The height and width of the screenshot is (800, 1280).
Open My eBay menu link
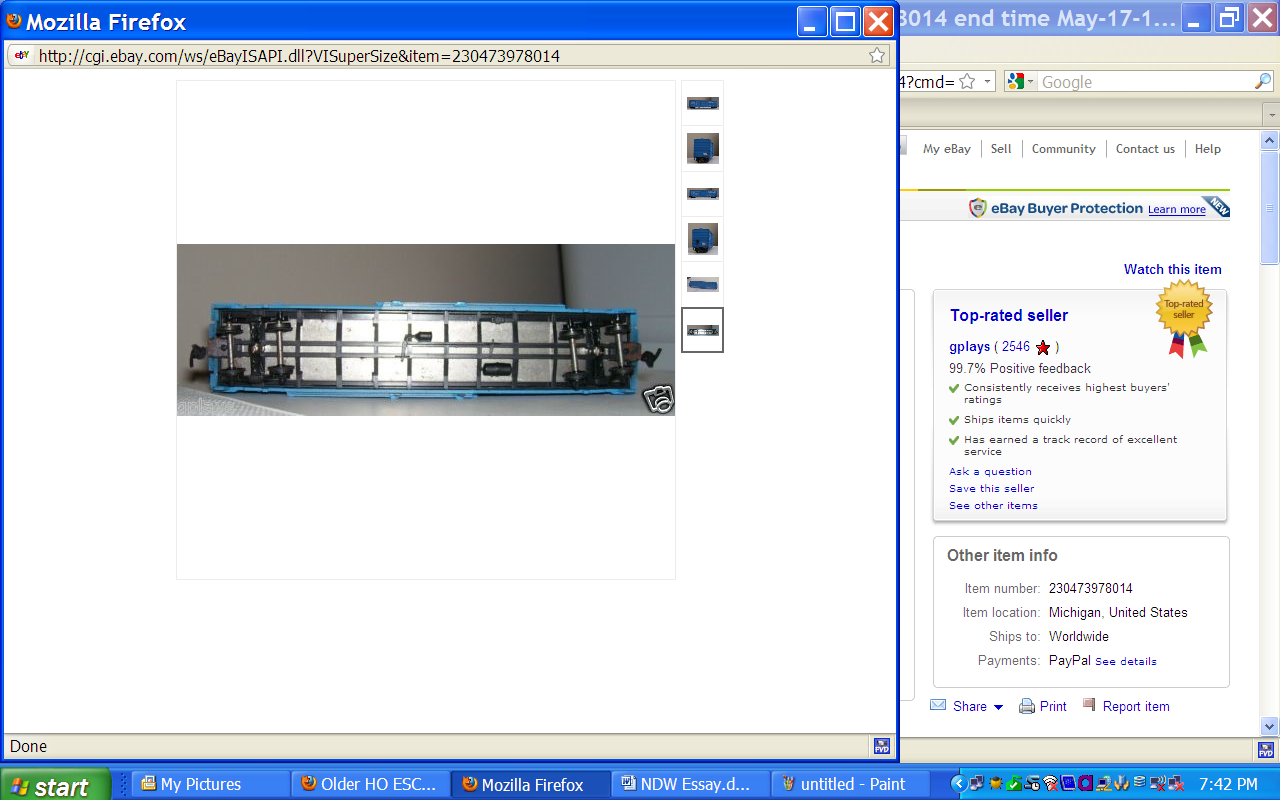click(x=946, y=149)
